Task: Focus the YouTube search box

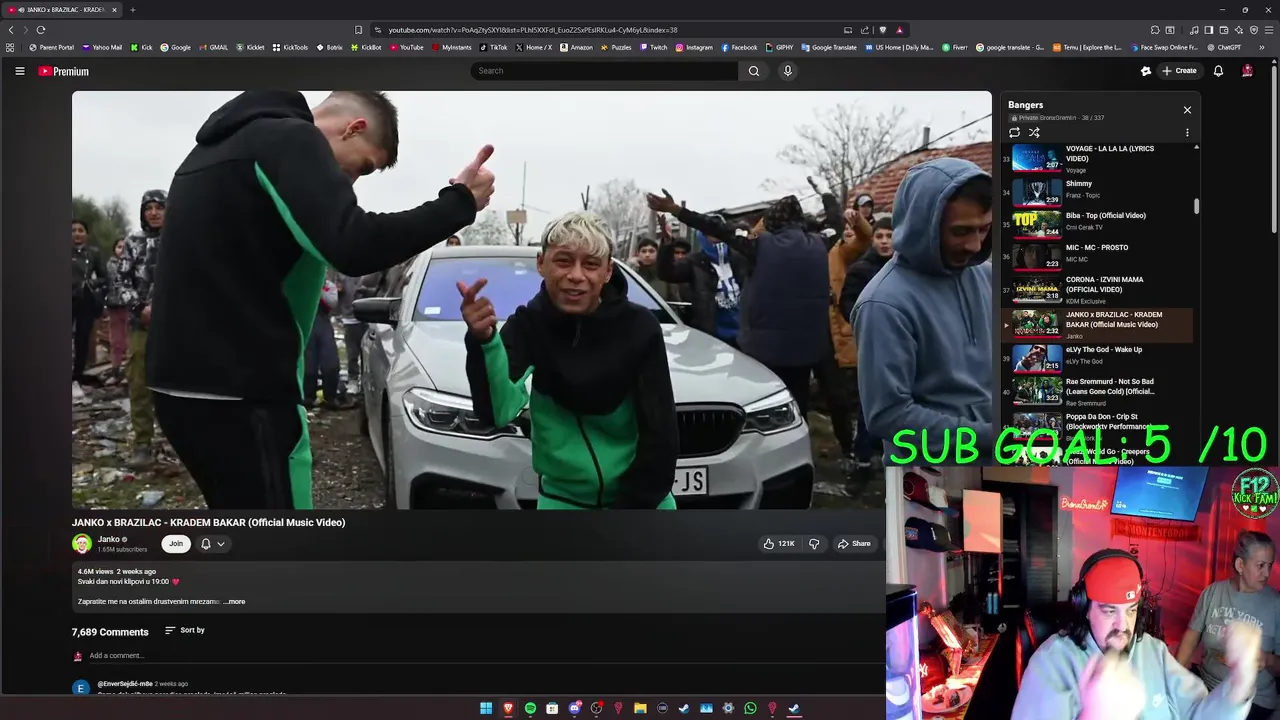Action: 604,71
